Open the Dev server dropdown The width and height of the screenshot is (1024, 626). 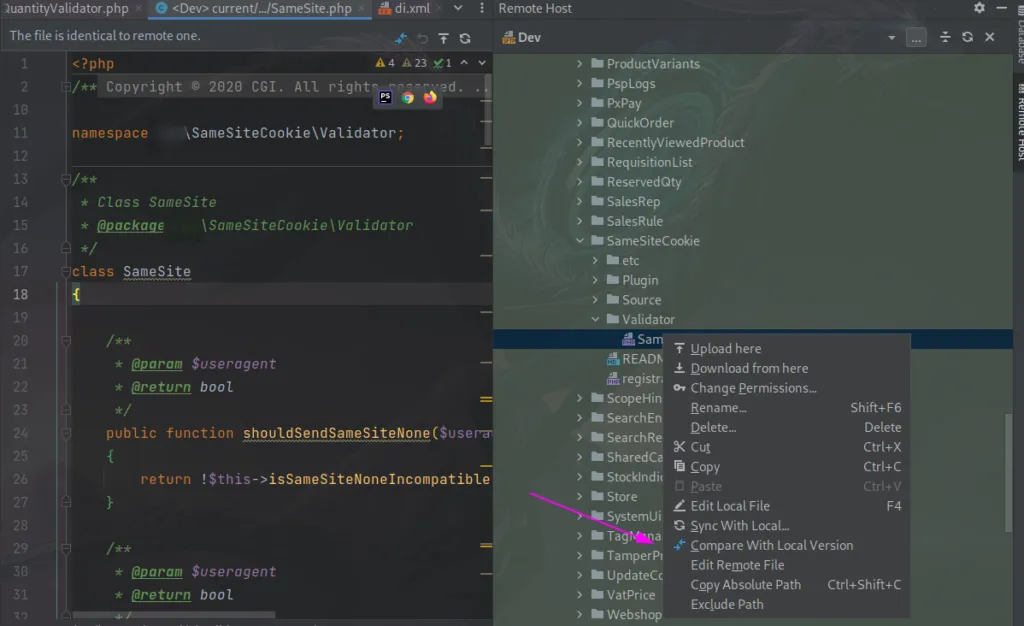pyautogui.click(x=890, y=38)
